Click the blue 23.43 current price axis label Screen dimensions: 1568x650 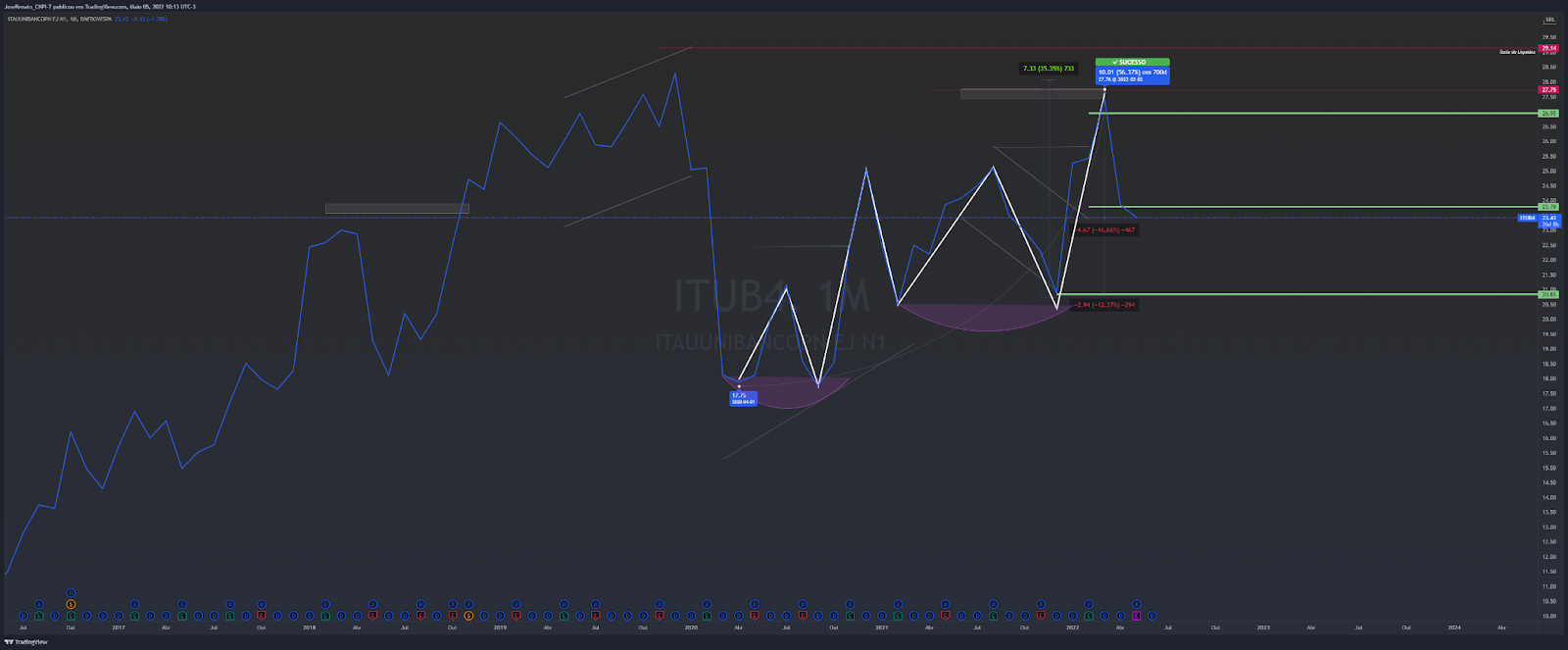point(1549,218)
